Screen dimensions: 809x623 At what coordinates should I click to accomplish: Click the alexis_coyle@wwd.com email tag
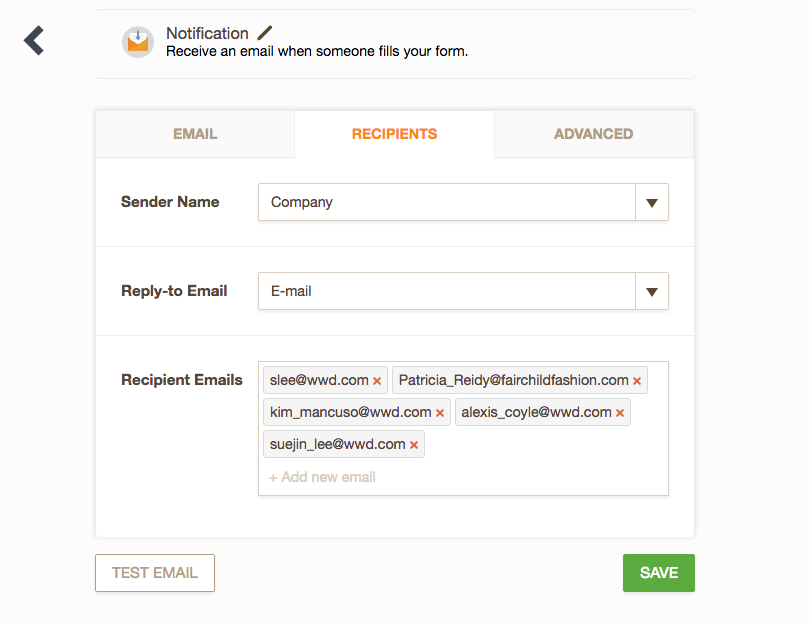click(536, 413)
